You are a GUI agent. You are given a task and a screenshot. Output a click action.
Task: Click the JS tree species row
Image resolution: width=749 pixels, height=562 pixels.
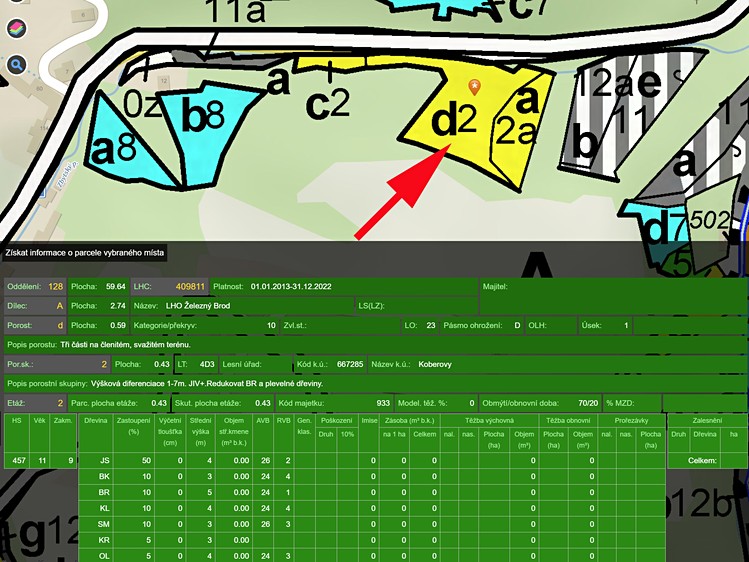point(372,461)
